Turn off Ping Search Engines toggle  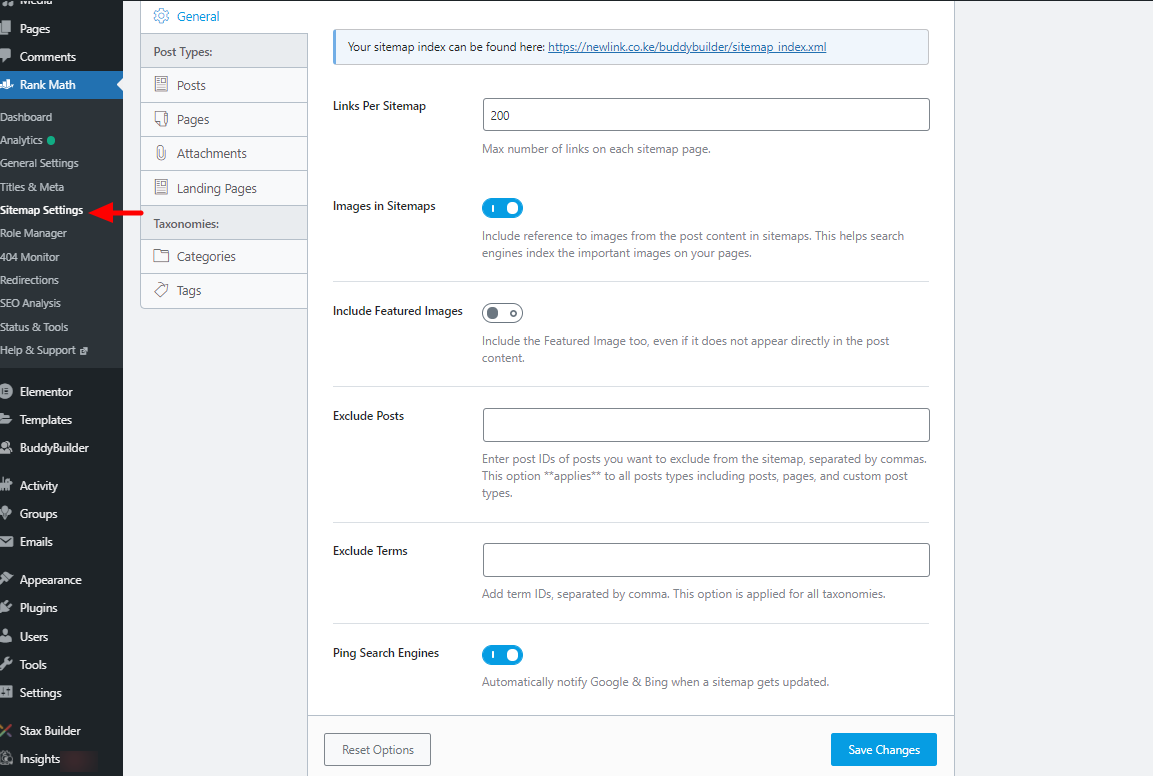tap(502, 655)
